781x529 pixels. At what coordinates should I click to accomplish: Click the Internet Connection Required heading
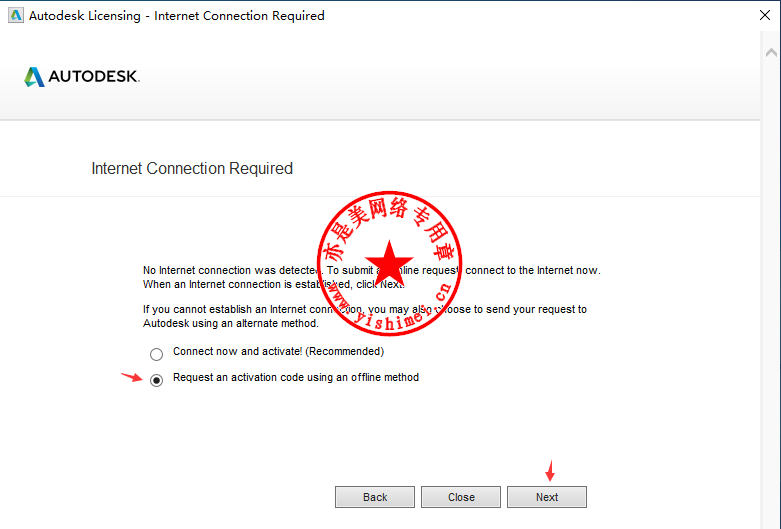click(x=192, y=168)
